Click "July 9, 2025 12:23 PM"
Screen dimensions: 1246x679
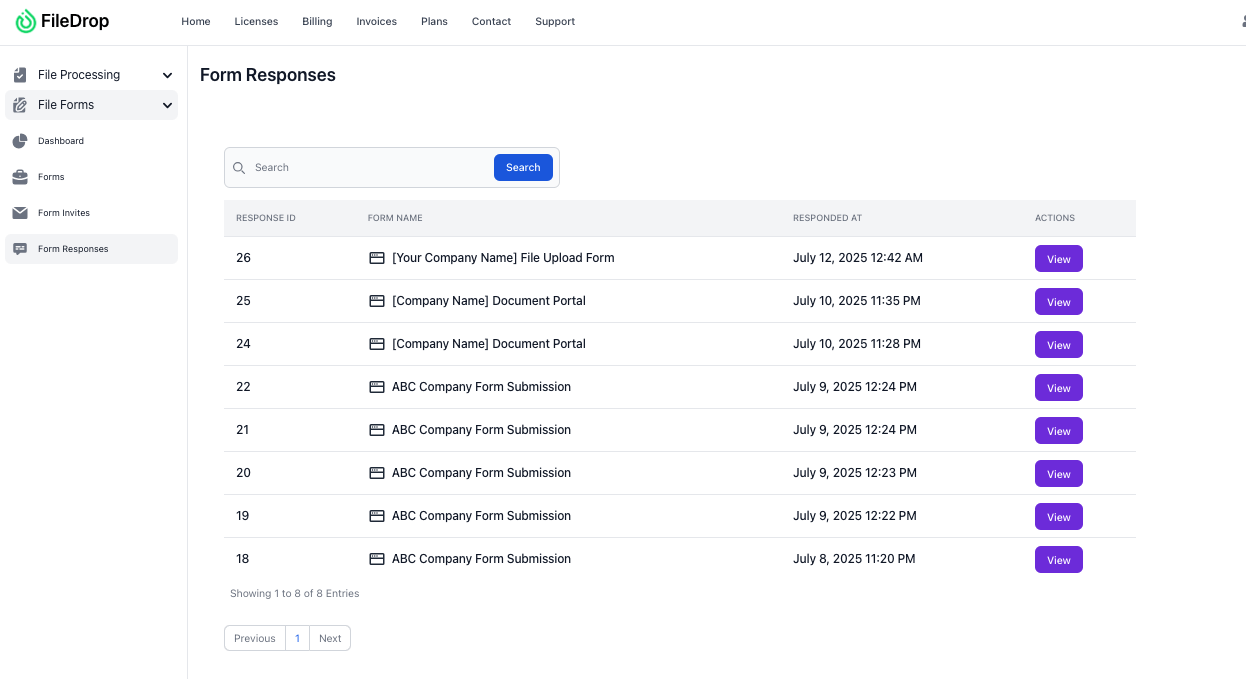855,473
